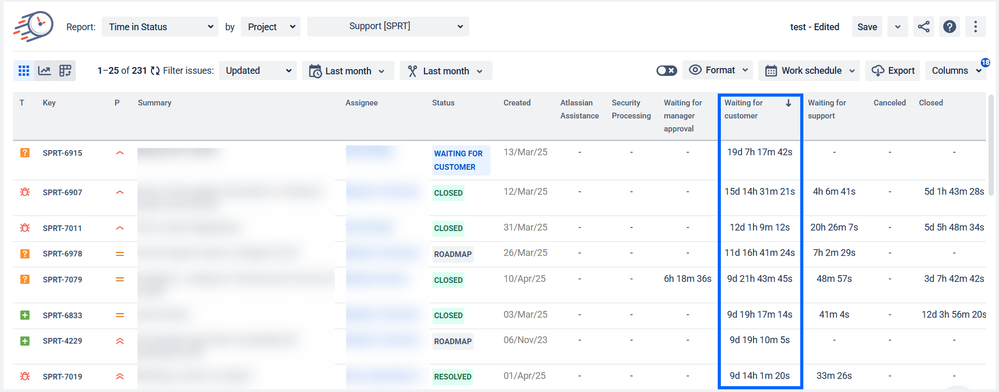Click the 06/Nov/23 created date
The width and height of the screenshot is (999, 392).
coord(526,340)
